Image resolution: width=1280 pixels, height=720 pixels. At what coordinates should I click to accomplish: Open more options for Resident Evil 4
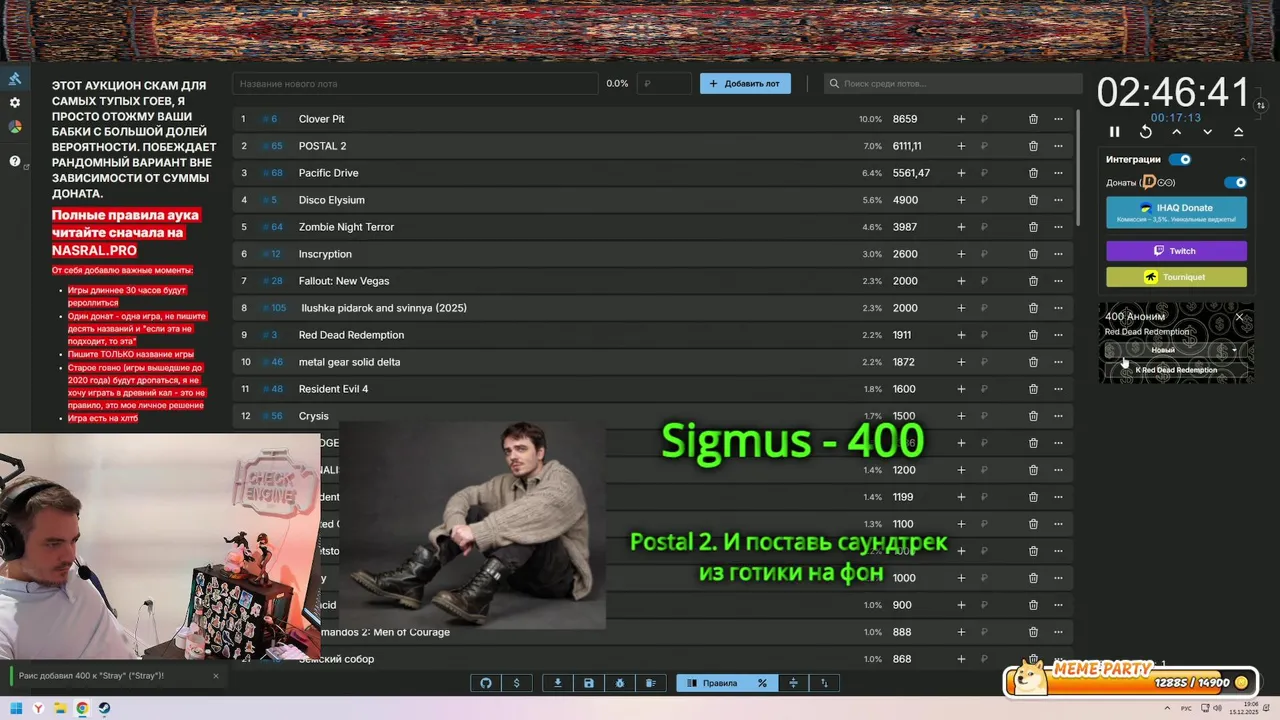click(x=1058, y=389)
